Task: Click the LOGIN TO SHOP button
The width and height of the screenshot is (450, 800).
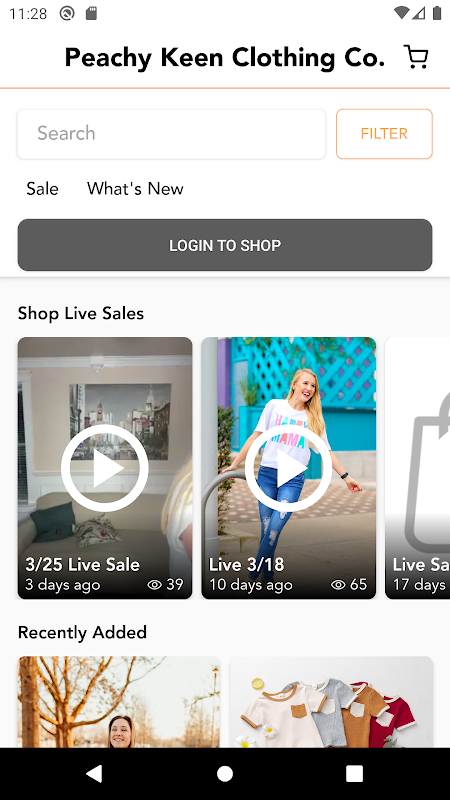Action: click(225, 245)
